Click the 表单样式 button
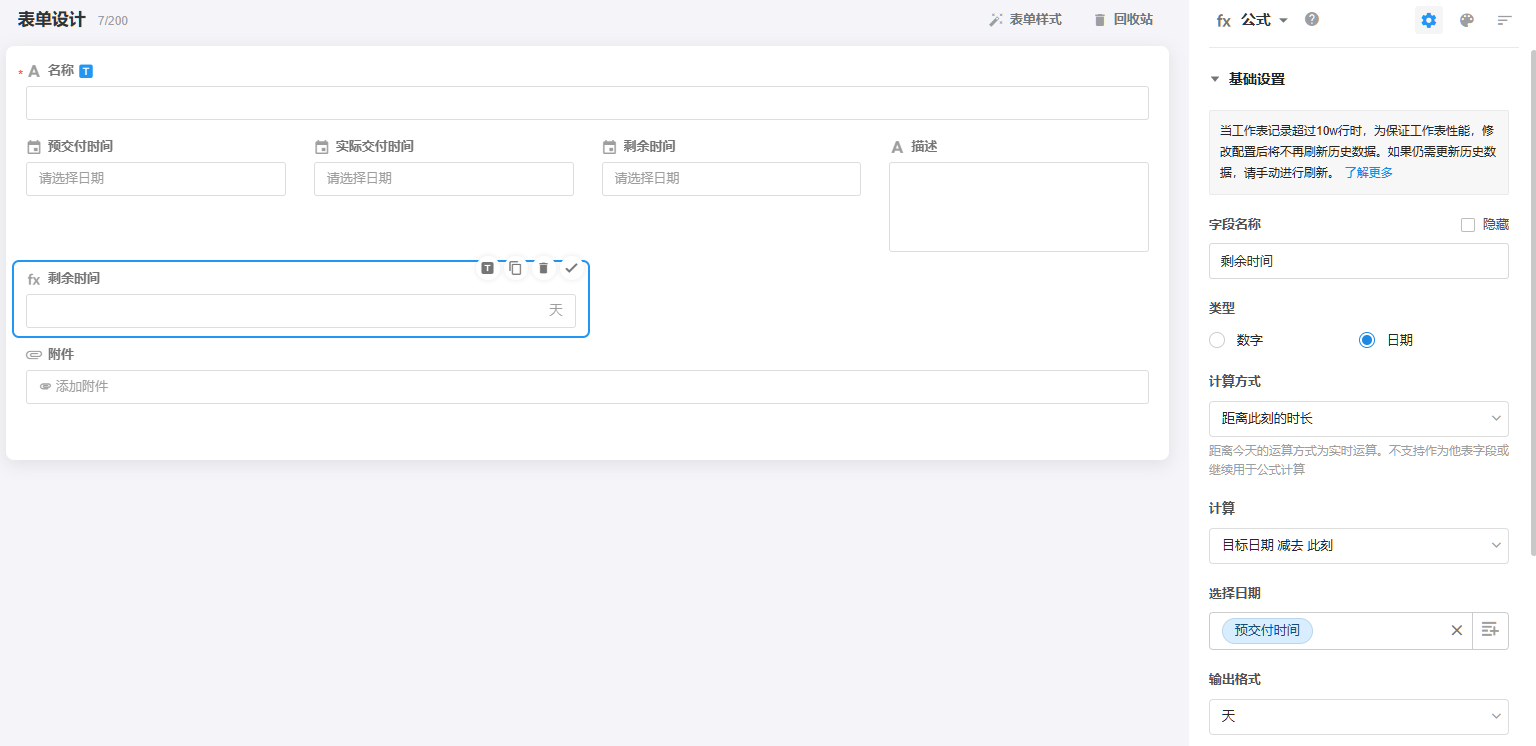Image resolution: width=1536 pixels, height=746 pixels. [1025, 20]
